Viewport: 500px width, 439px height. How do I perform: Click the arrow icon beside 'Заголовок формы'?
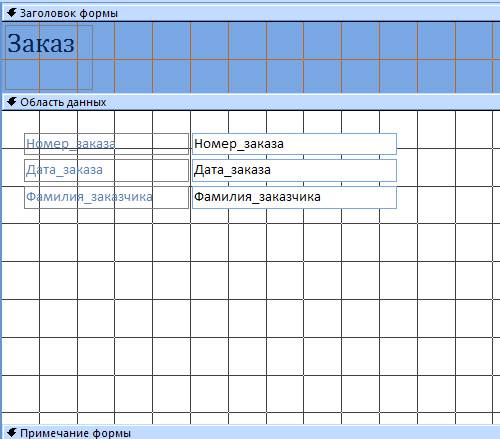(x=12, y=13)
